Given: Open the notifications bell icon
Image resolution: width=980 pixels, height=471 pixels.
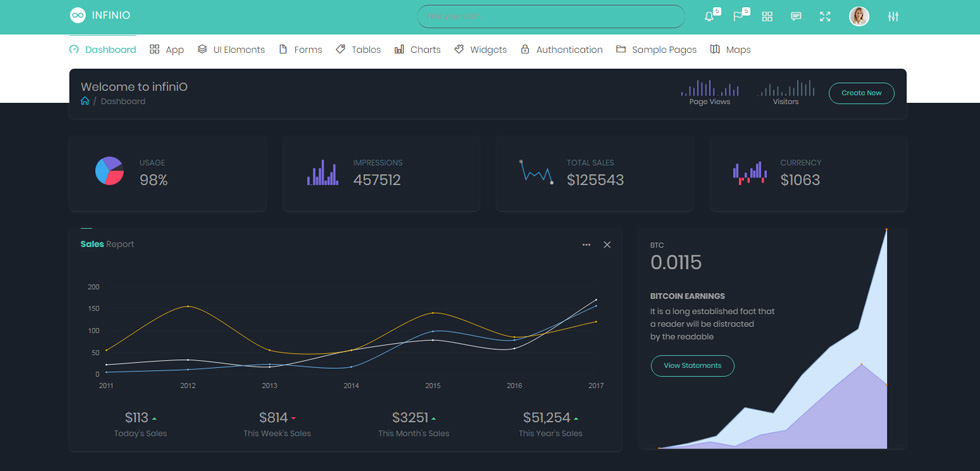Looking at the screenshot, I should point(709,17).
